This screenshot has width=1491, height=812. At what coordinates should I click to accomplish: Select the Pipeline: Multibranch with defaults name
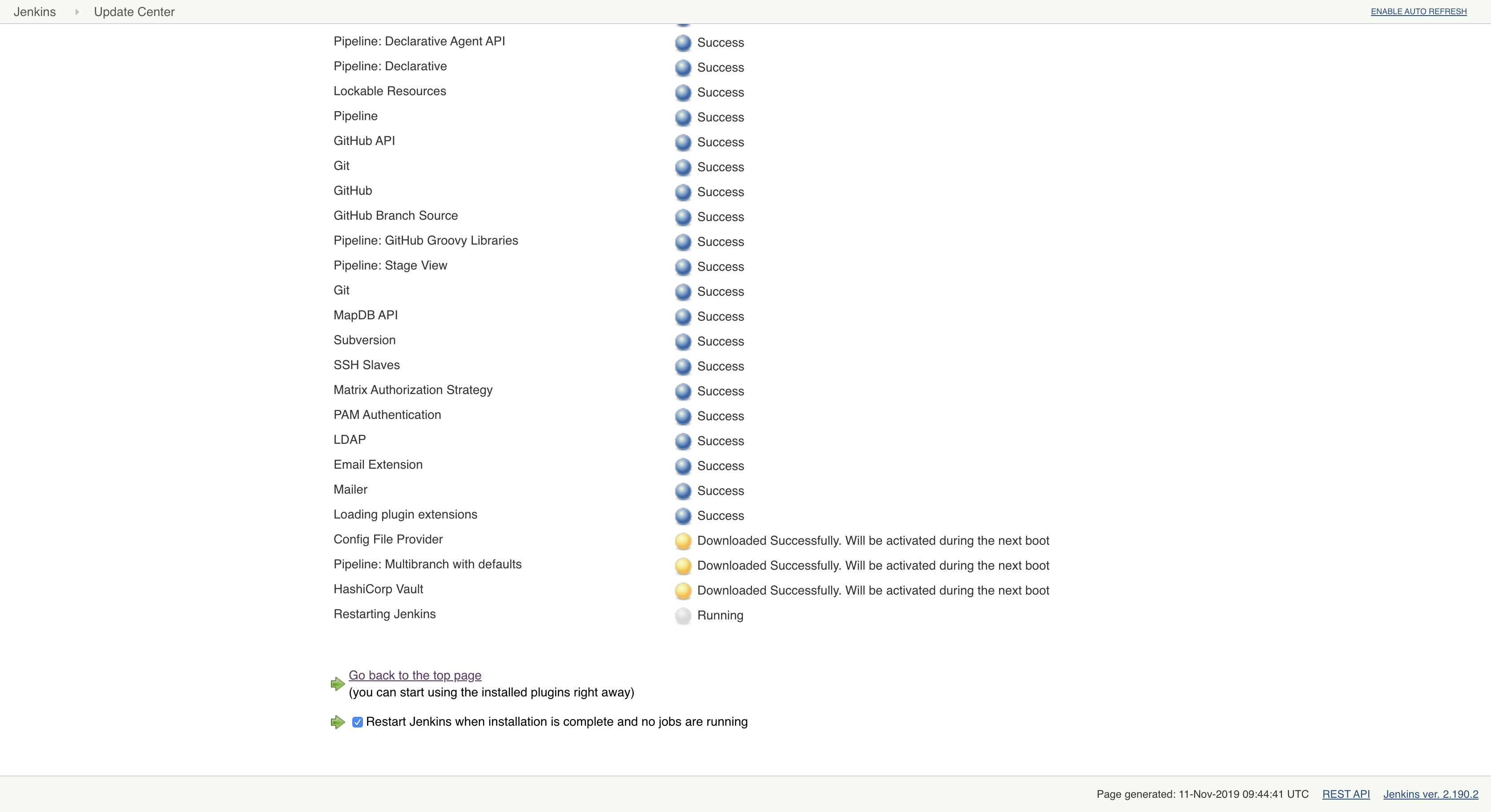click(427, 564)
